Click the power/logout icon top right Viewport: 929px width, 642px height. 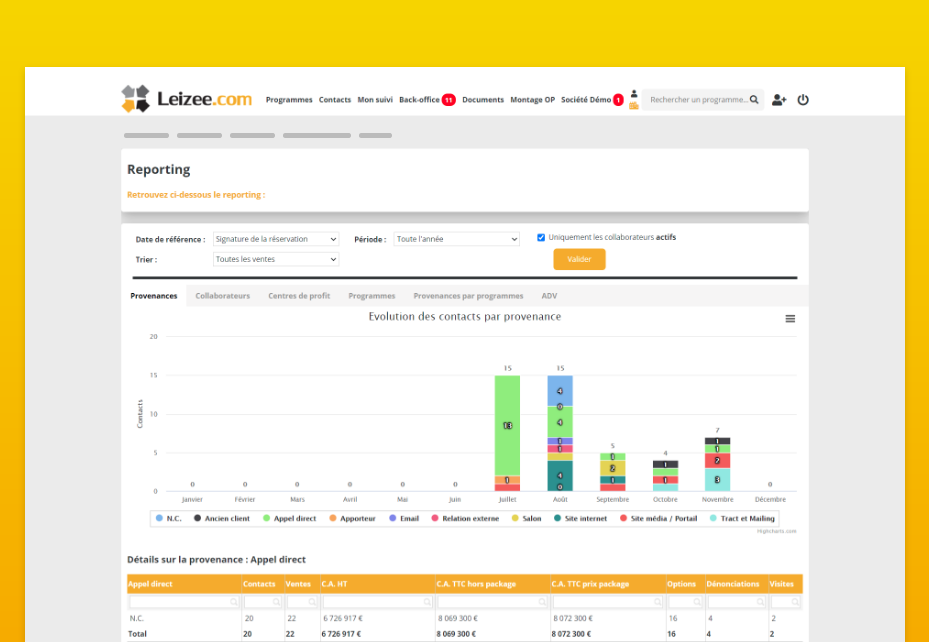pyautogui.click(x=803, y=99)
